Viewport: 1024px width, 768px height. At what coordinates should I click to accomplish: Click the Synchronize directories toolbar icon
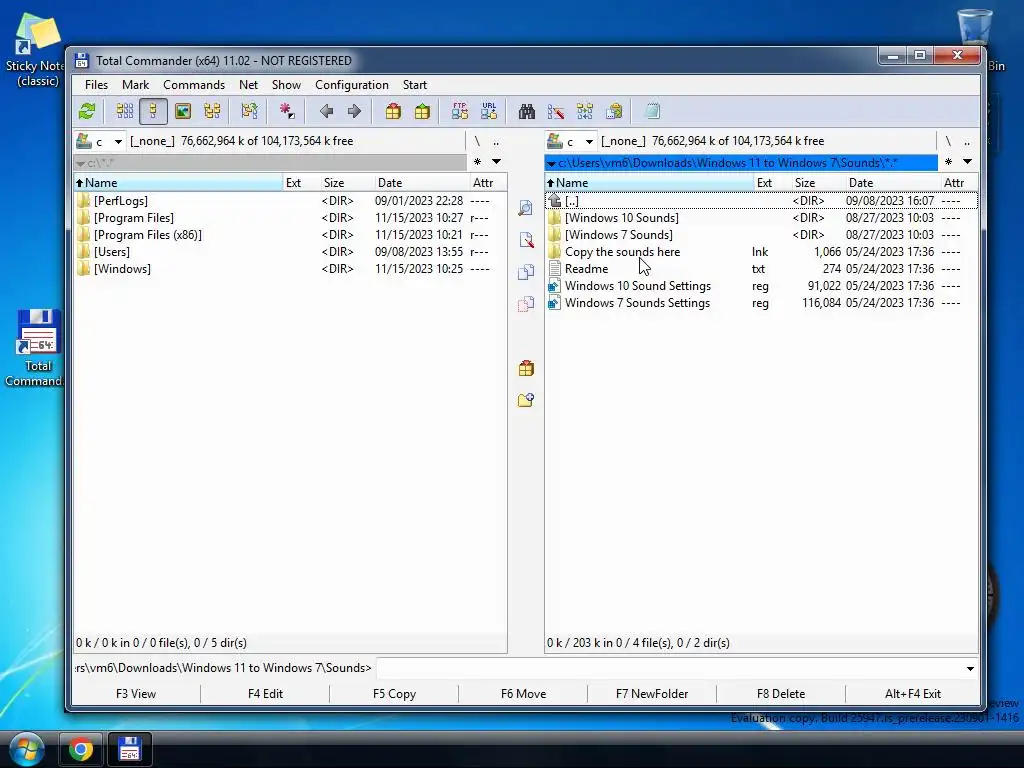(585, 111)
